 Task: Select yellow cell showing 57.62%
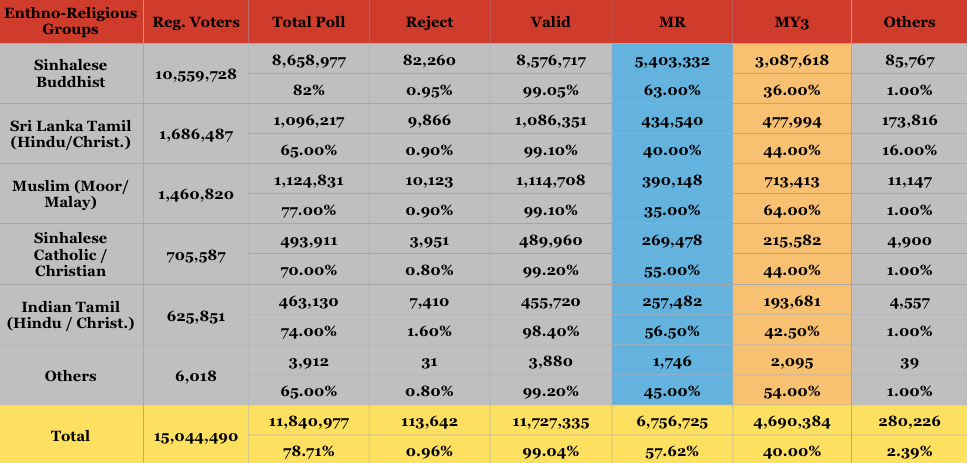(x=672, y=451)
